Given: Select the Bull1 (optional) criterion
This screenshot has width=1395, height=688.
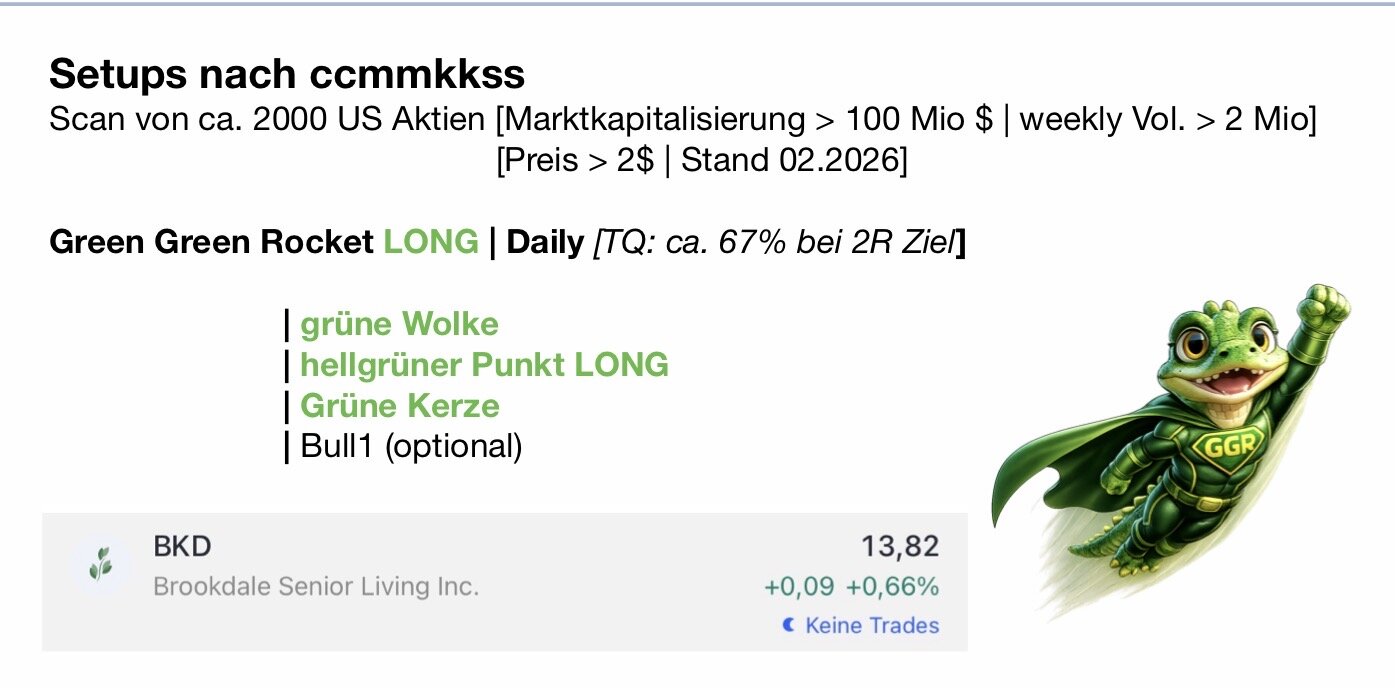Looking at the screenshot, I should [411, 446].
